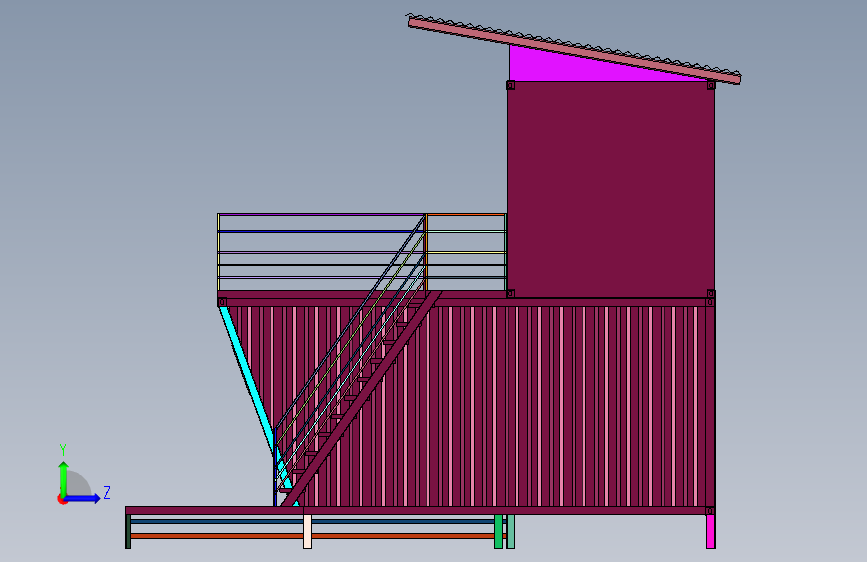Click the red X axis ball at the triad origin
Viewport: 867px width, 562px height.
(62, 499)
